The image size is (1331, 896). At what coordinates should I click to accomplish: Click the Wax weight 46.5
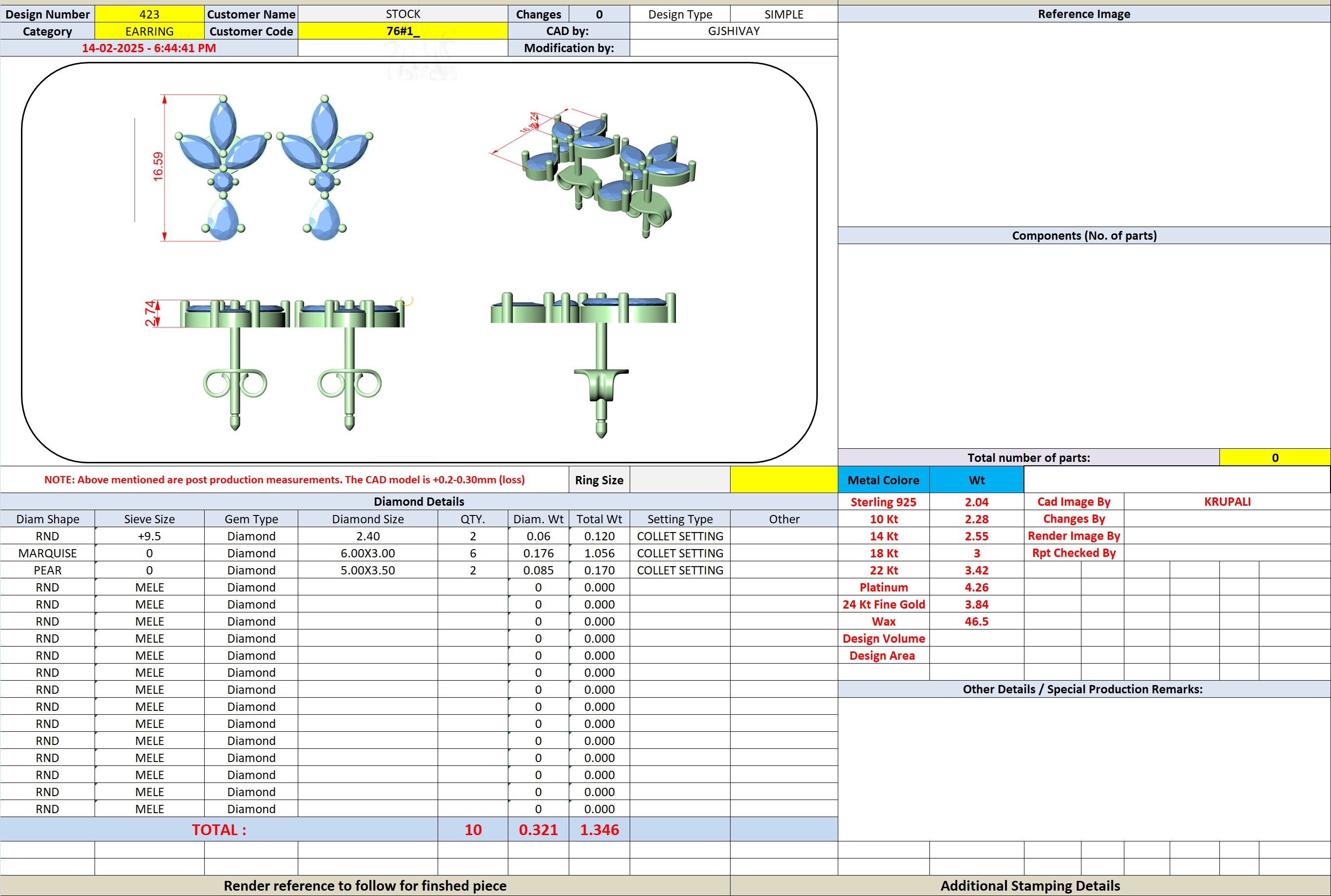click(x=977, y=622)
